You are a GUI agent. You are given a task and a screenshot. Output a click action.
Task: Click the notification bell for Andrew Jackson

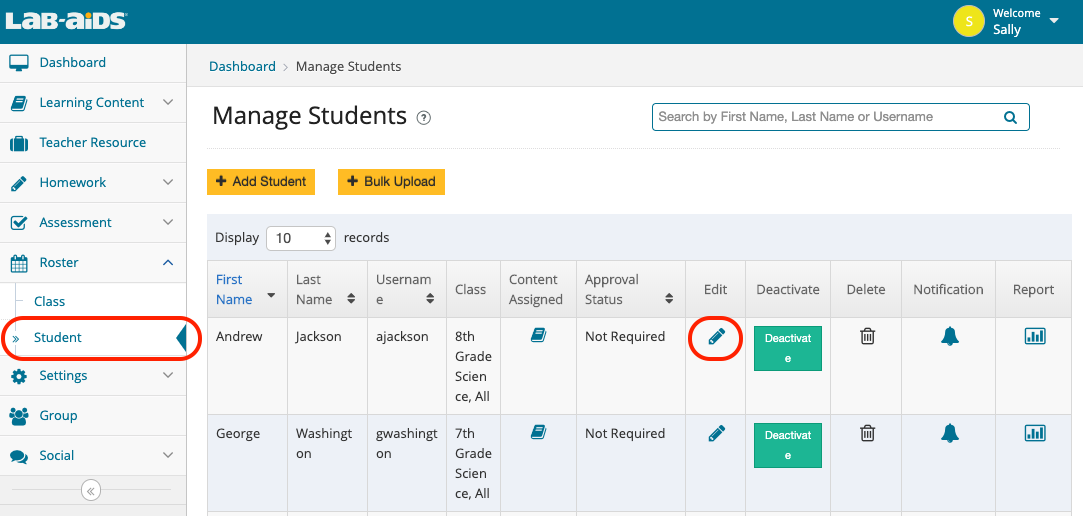click(x=949, y=337)
